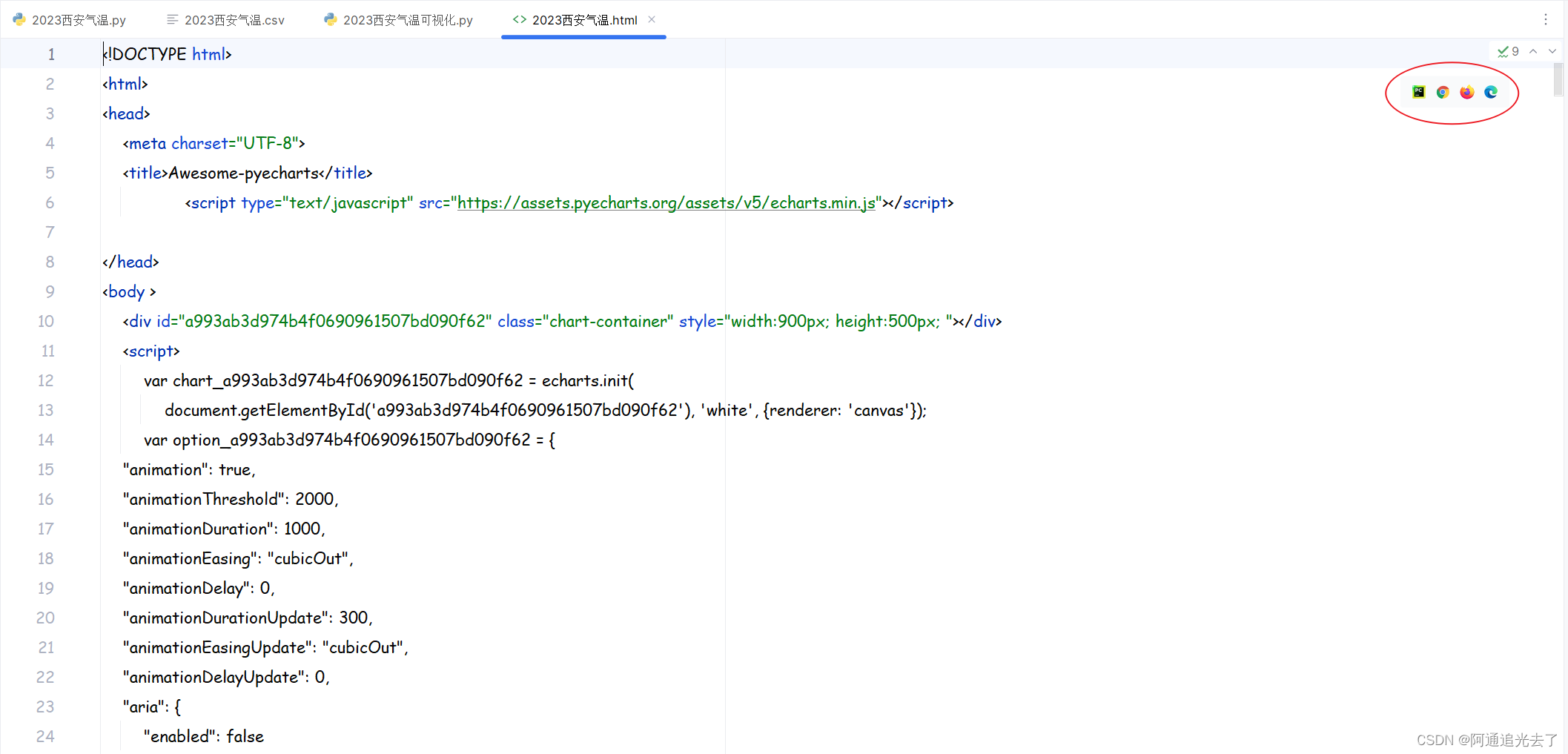The height and width of the screenshot is (754, 1568).
Task: Click 'document.getElementById' text
Action: tap(266, 411)
